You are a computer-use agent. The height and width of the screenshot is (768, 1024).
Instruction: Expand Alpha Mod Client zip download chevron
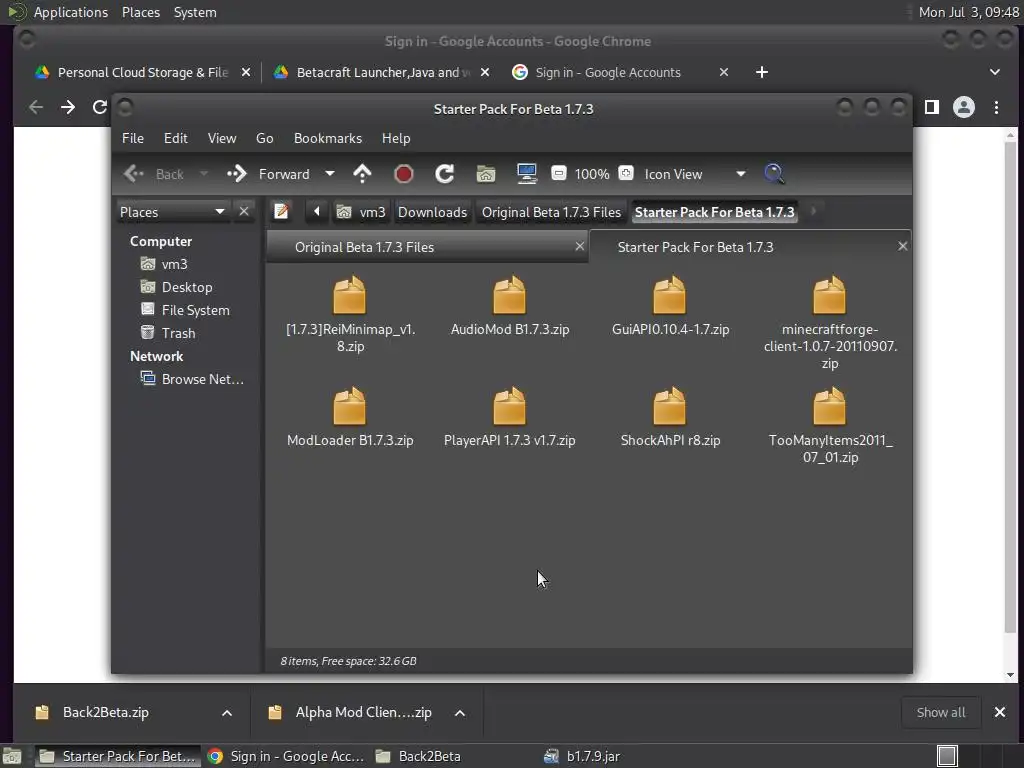coord(460,712)
